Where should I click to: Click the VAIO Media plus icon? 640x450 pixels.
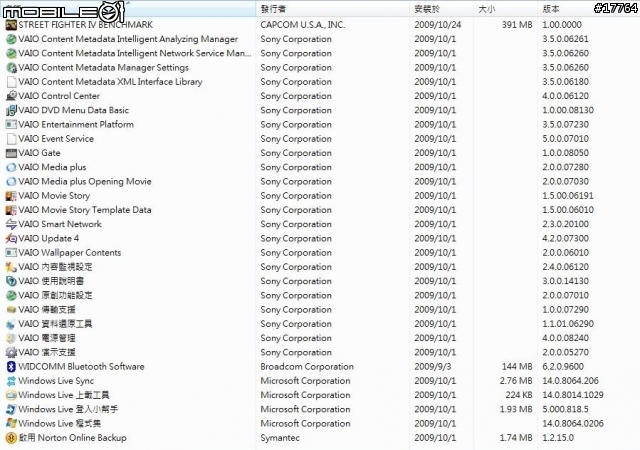point(11,167)
